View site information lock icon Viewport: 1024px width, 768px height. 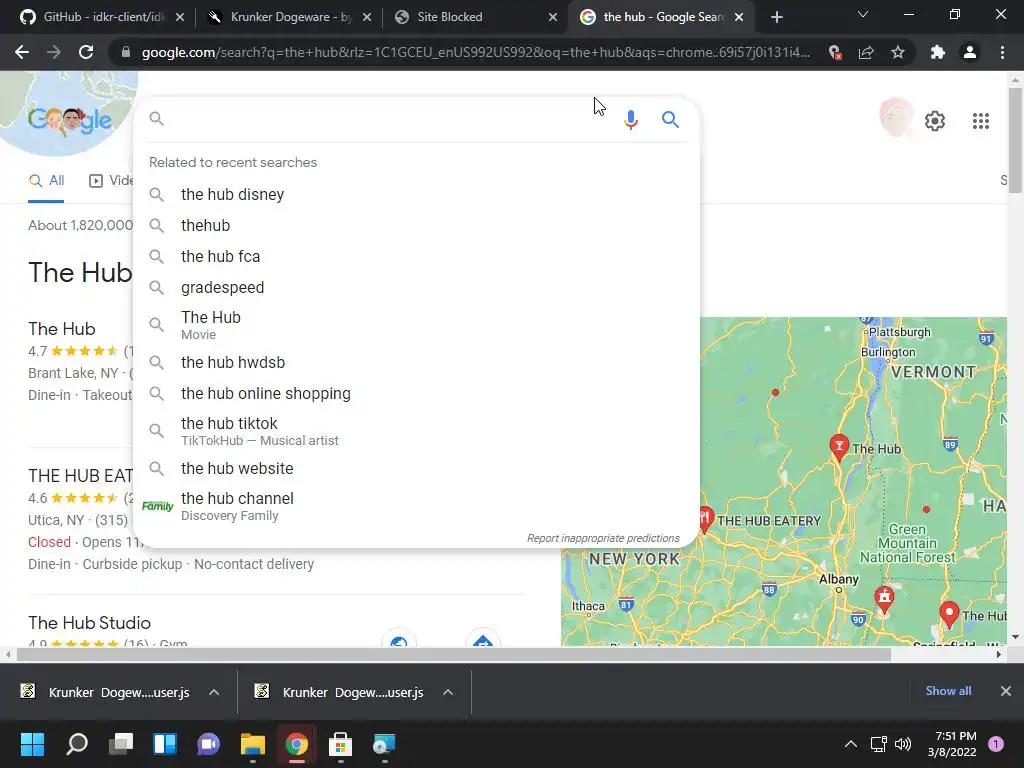pyautogui.click(x=126, y=52)
